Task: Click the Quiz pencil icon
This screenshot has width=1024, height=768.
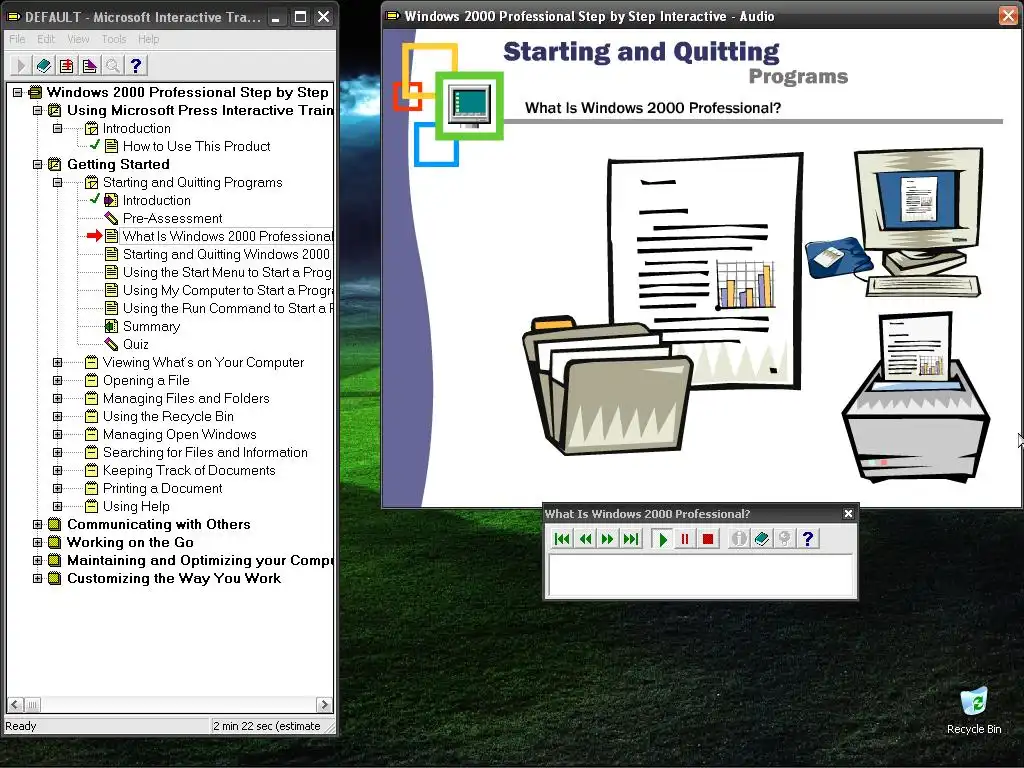Action: [111, 344]
